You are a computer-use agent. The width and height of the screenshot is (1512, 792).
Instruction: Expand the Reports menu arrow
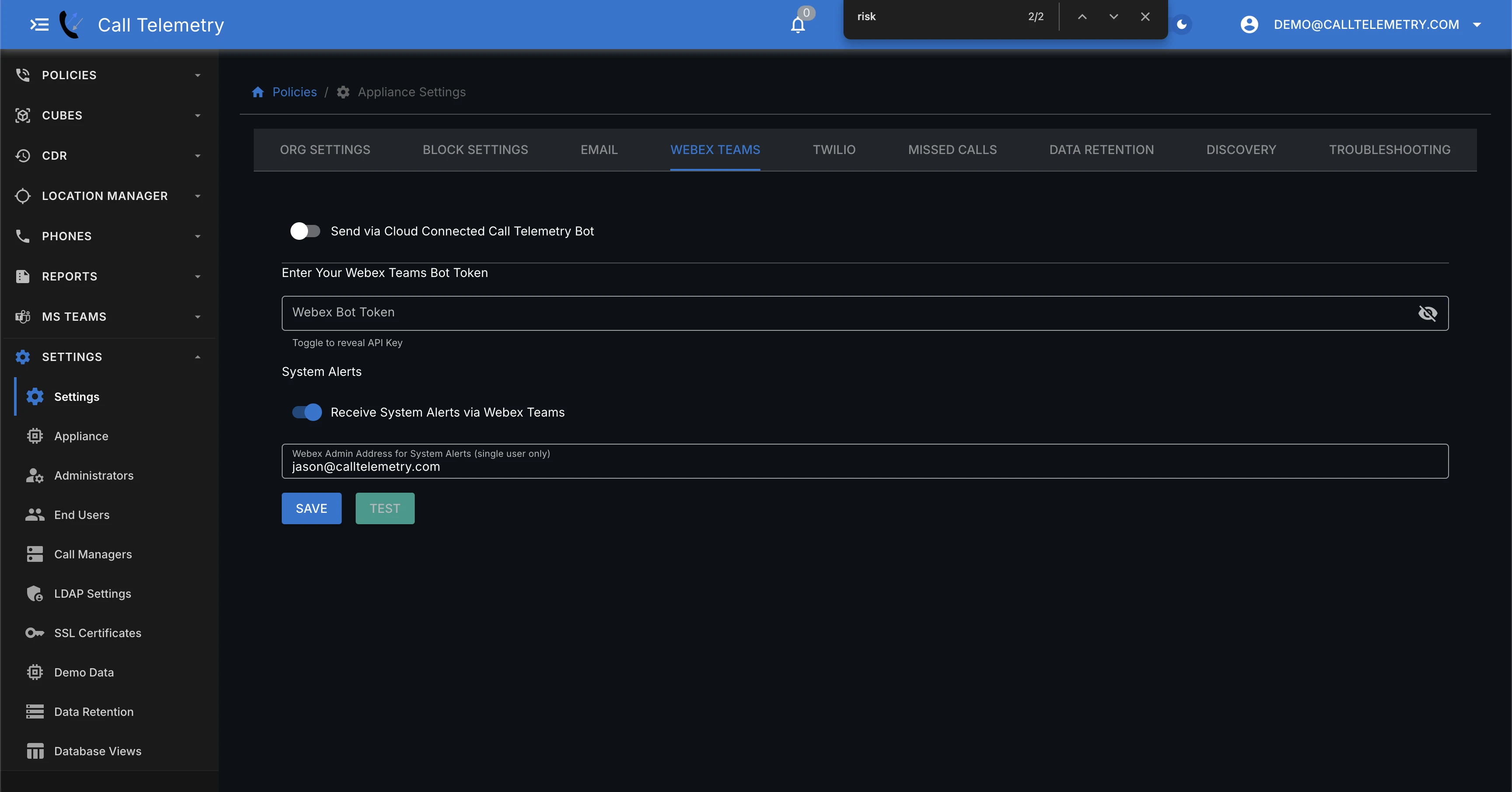click(x=198, y=277)
